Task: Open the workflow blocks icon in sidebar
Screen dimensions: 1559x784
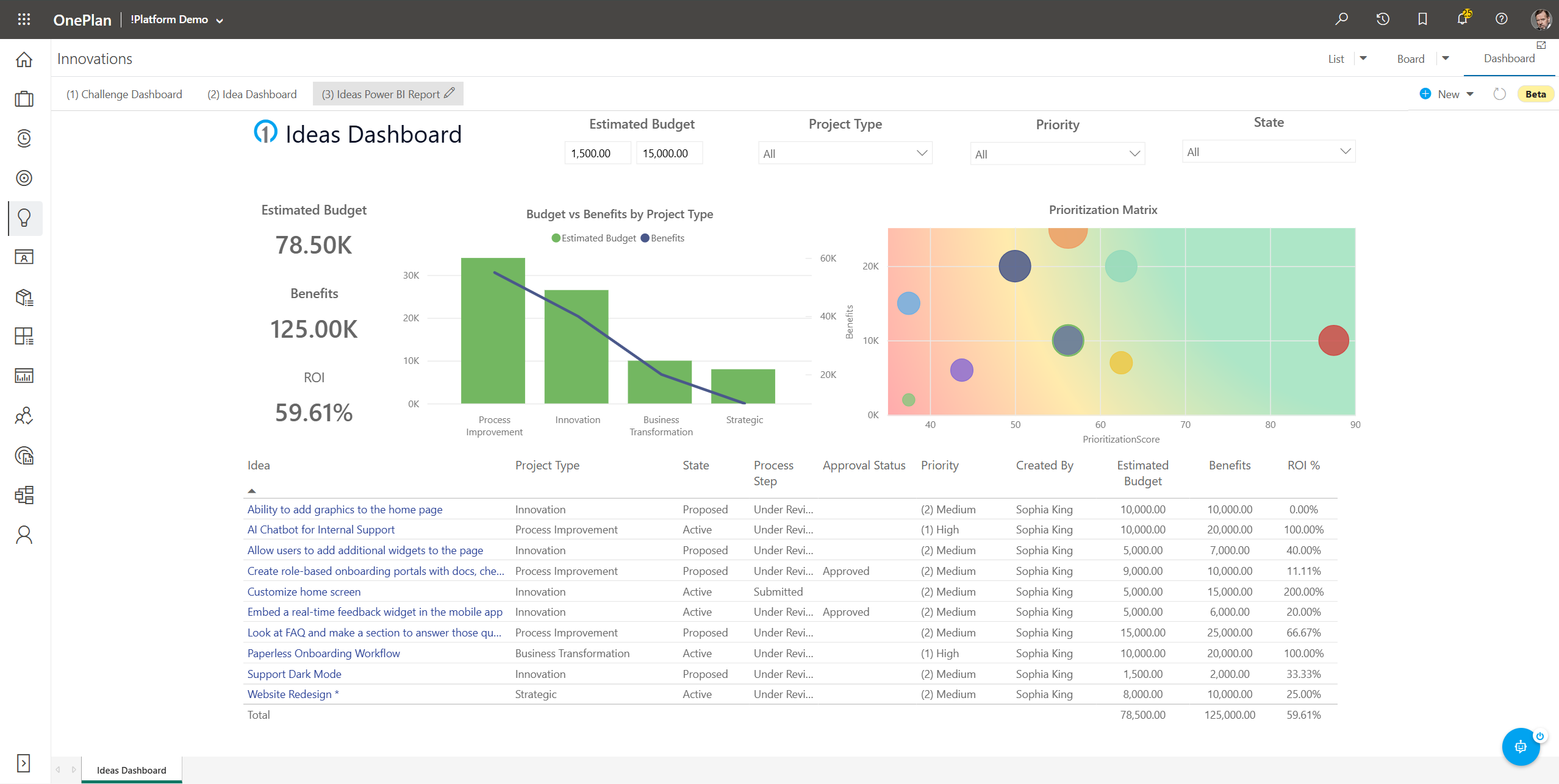Action: (24, 495)
